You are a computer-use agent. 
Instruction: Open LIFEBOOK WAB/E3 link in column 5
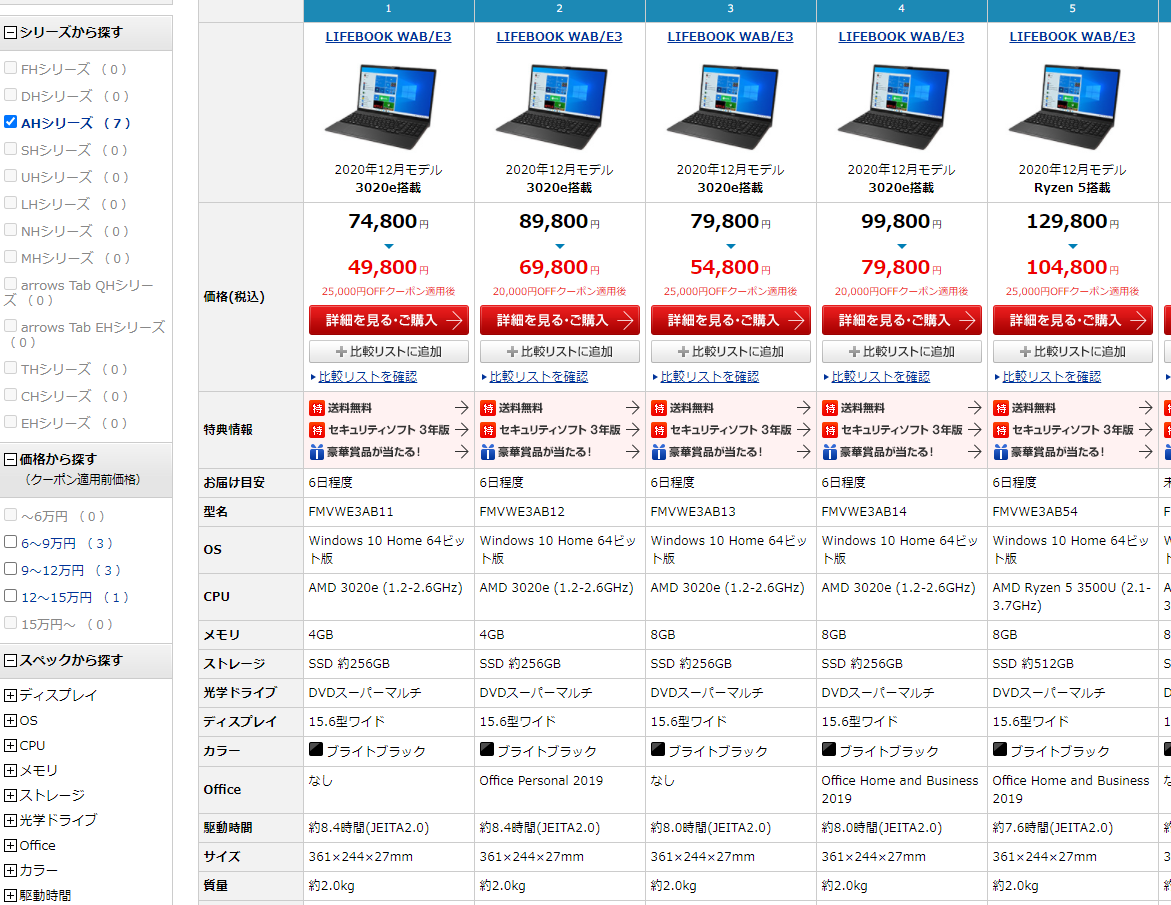click(1072, 37)
